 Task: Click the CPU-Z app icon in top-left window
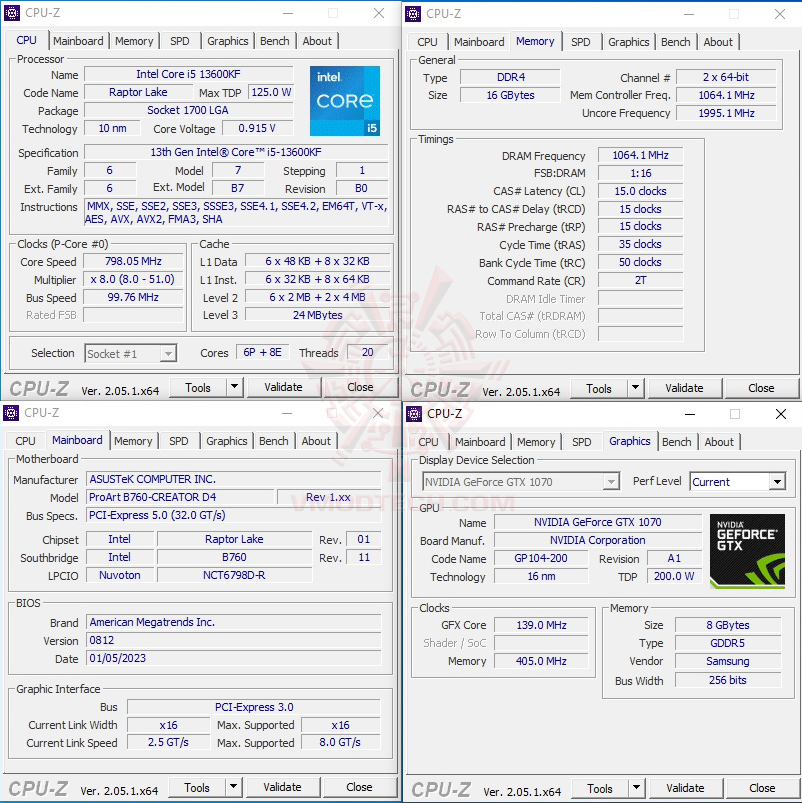click(x=12, y=13)
